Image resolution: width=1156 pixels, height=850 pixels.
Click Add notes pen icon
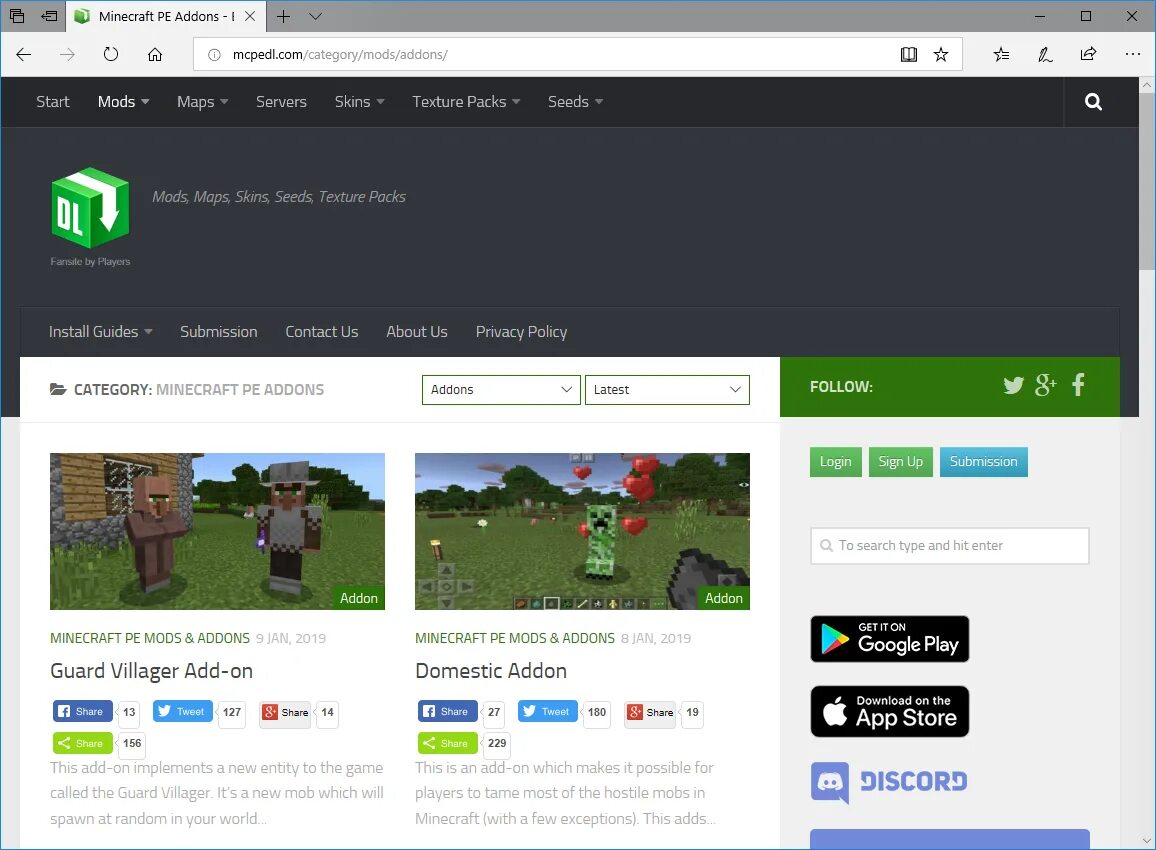[x=1045, y=55]
